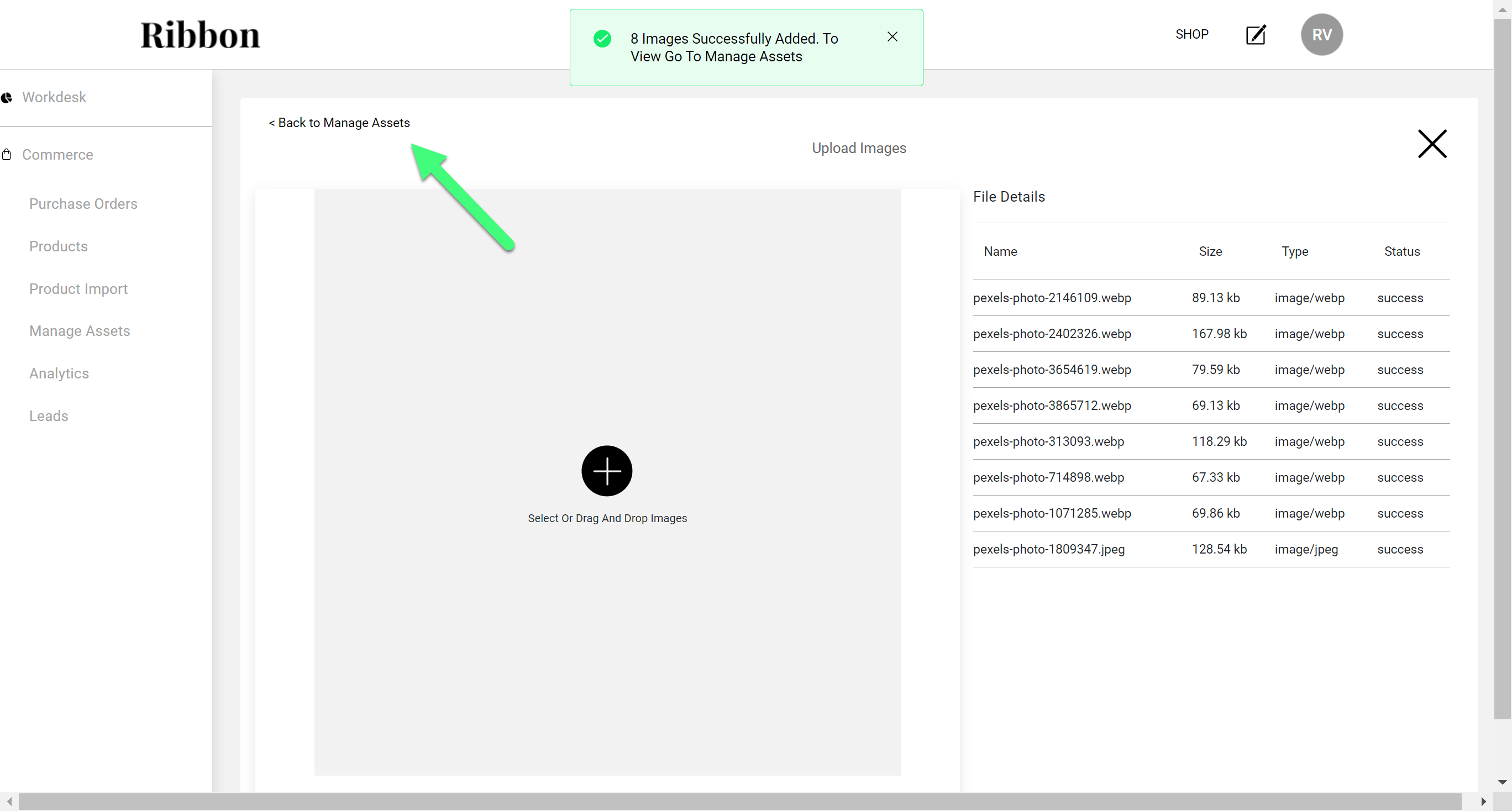Click the horizontal scrollbar right arrow
This screenshot has width=1512, height=811.
[x=1483, y=801]
